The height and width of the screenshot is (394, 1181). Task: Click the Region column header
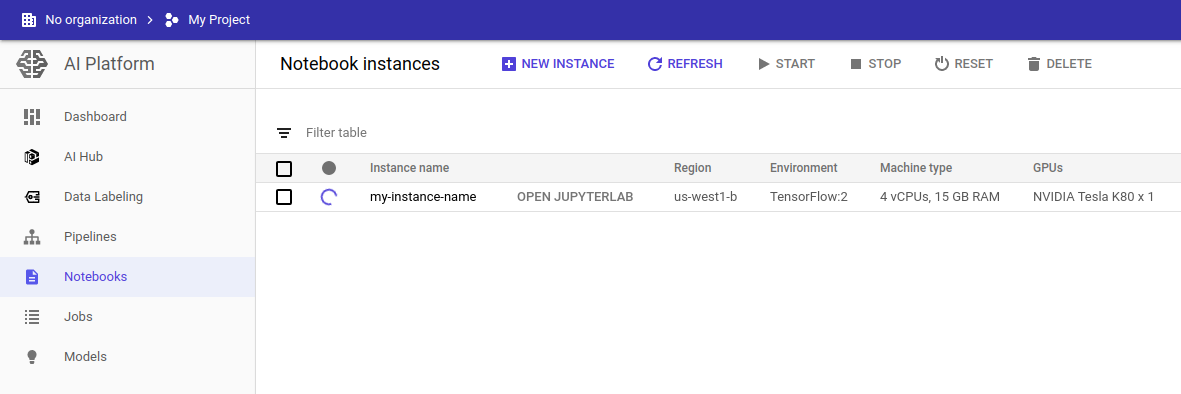click(692, 168)
